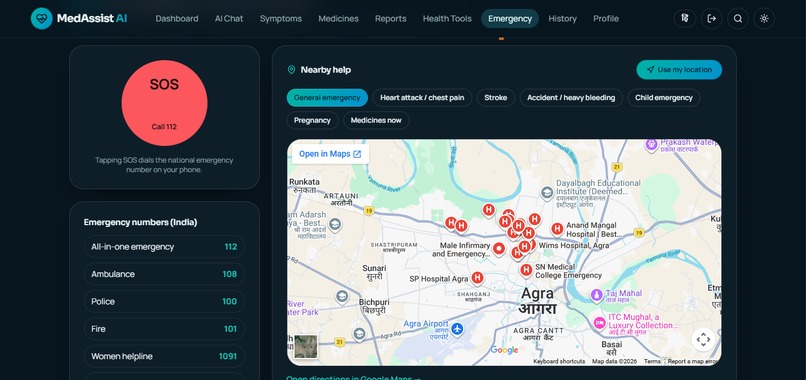
Task: Click the SP Hospital Agra marker
Action: pos(477,278)
